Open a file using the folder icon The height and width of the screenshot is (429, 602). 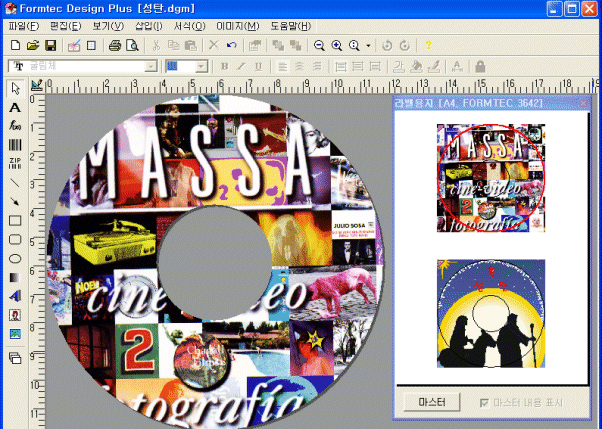point(33,45)
